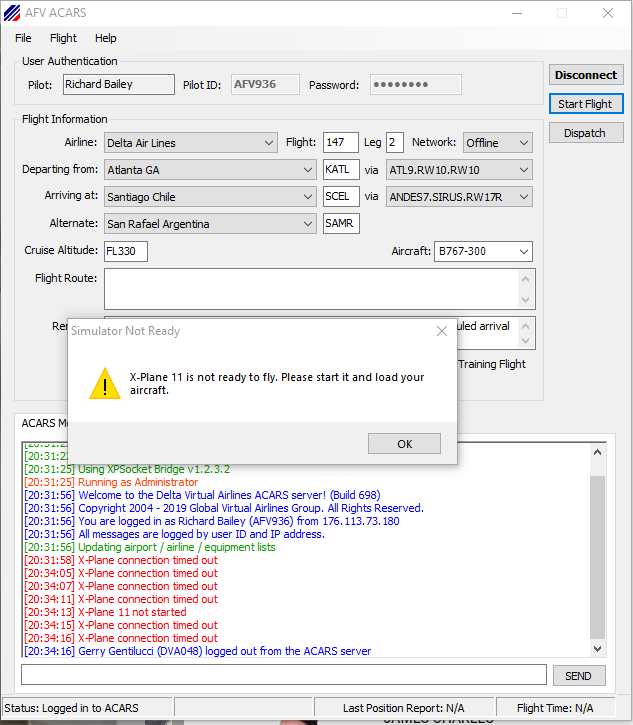
Task: Open the Flight menu
Action: (x=63, y=38)
